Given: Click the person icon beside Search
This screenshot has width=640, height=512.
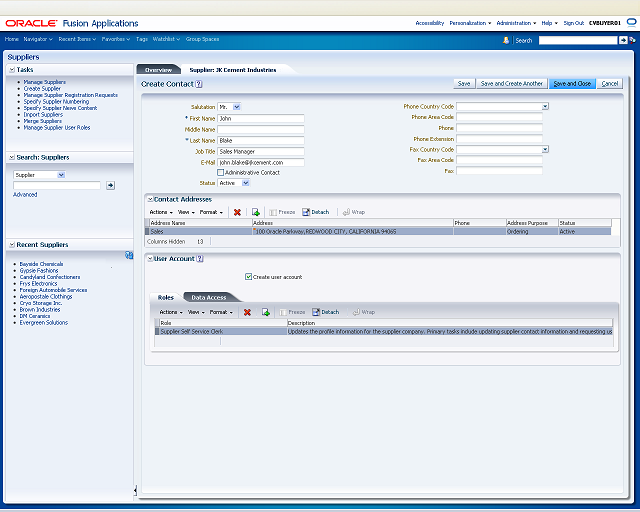Looking at the screenshot, I should tap(506, 40).
